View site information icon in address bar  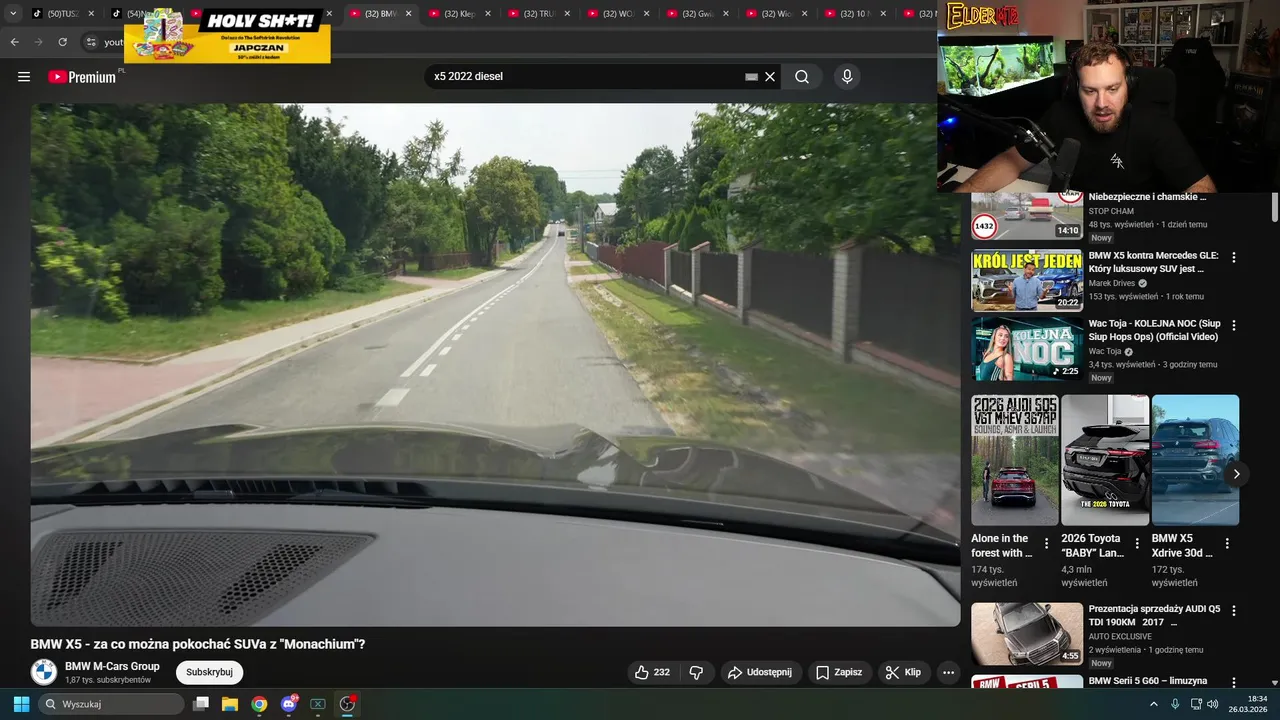point(90,42)
